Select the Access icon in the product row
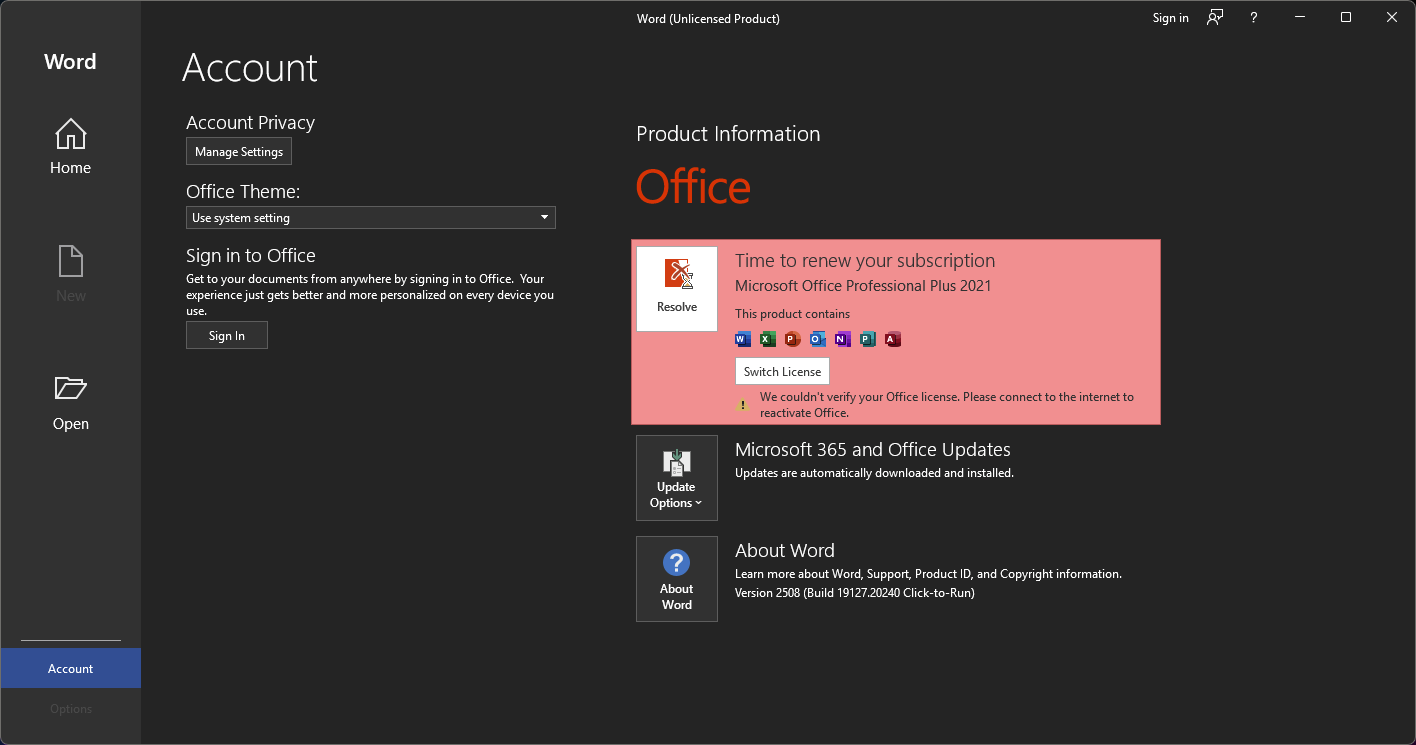 (x=892, y=339)
